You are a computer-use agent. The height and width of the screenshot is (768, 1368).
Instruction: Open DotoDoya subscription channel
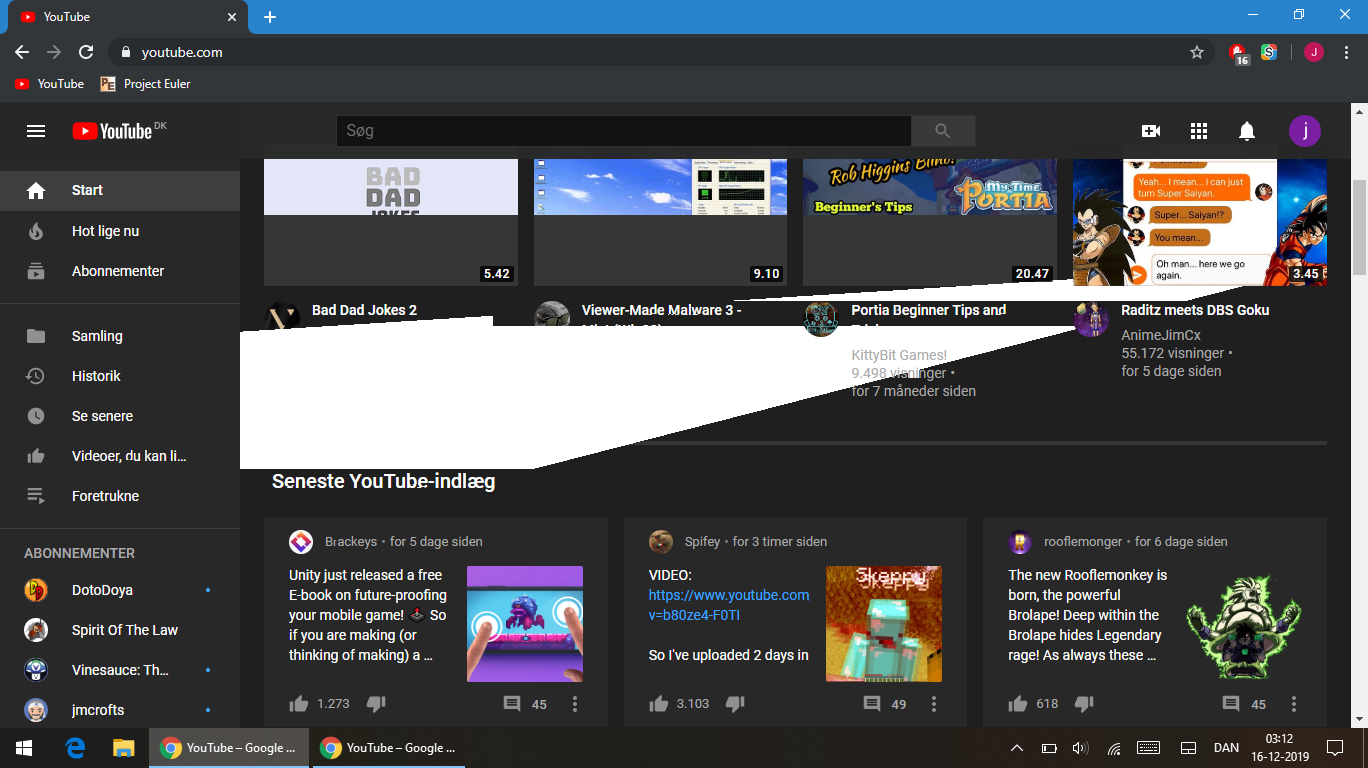click(120, 590)
